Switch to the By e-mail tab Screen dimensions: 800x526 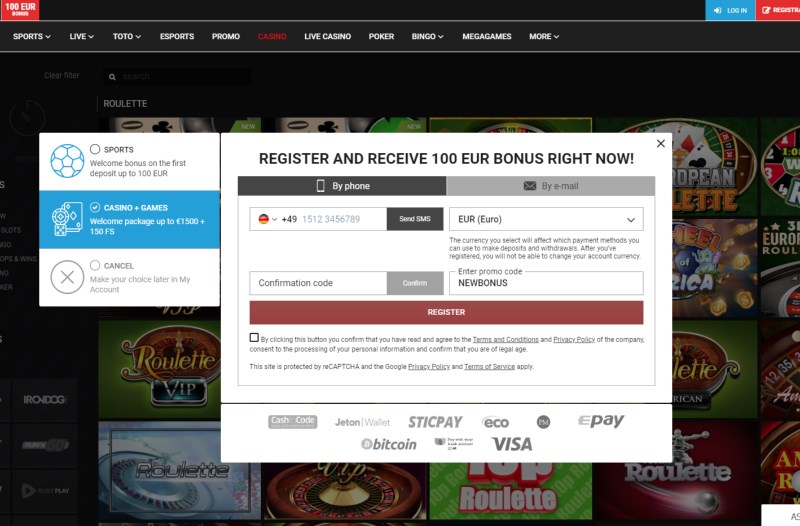[551, 186]
